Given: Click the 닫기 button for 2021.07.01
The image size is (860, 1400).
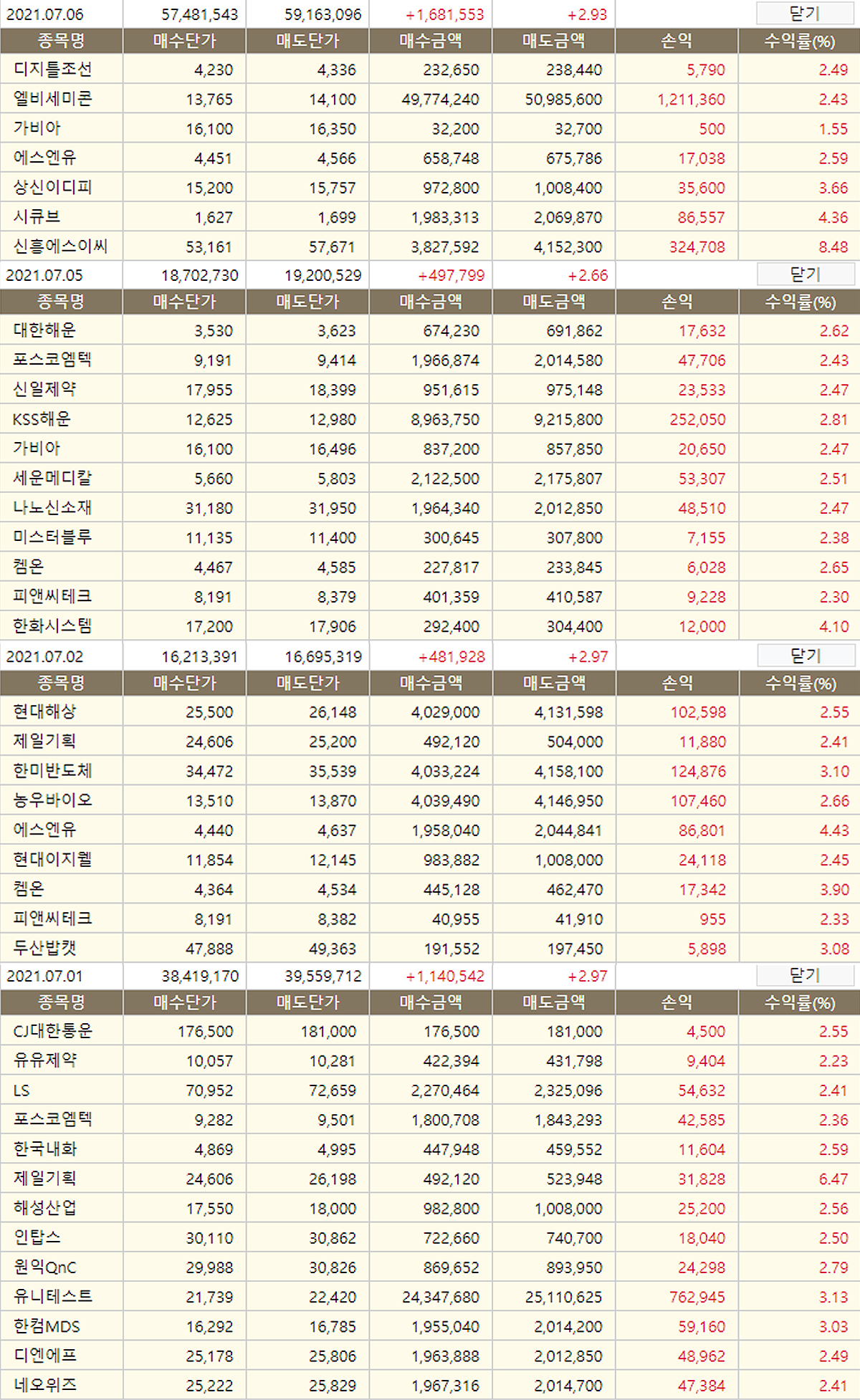Looking at the screenshot, I should point(805,975).
